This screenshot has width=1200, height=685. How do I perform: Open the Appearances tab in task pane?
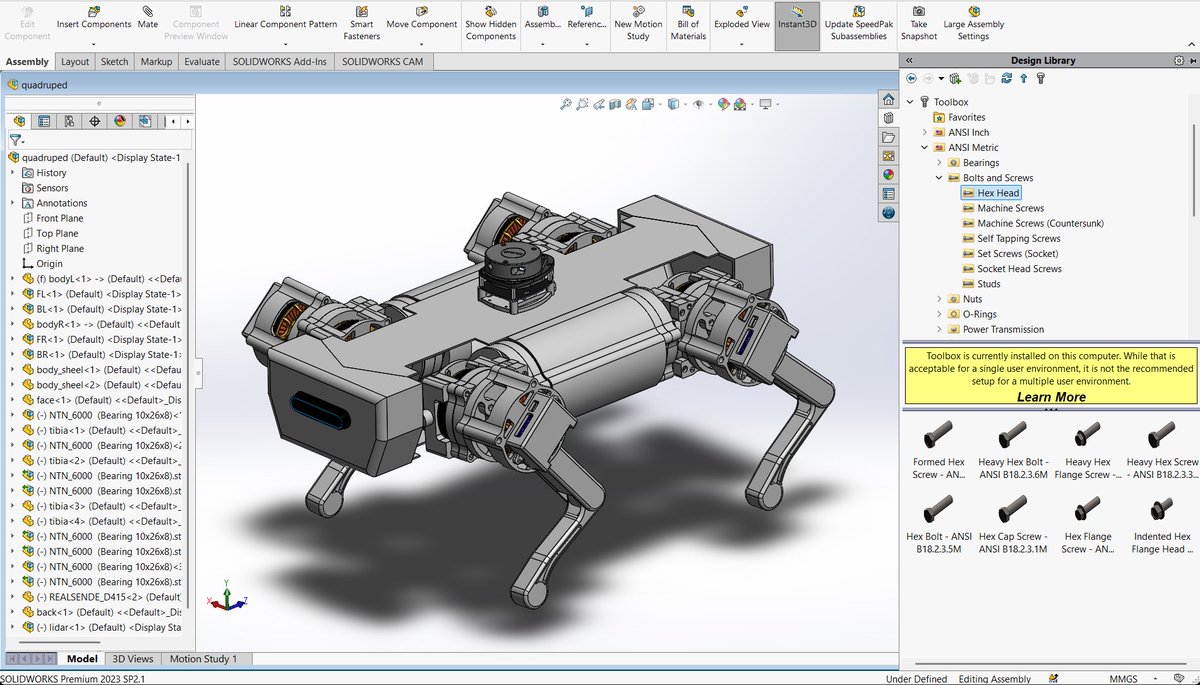click(888, 175)
